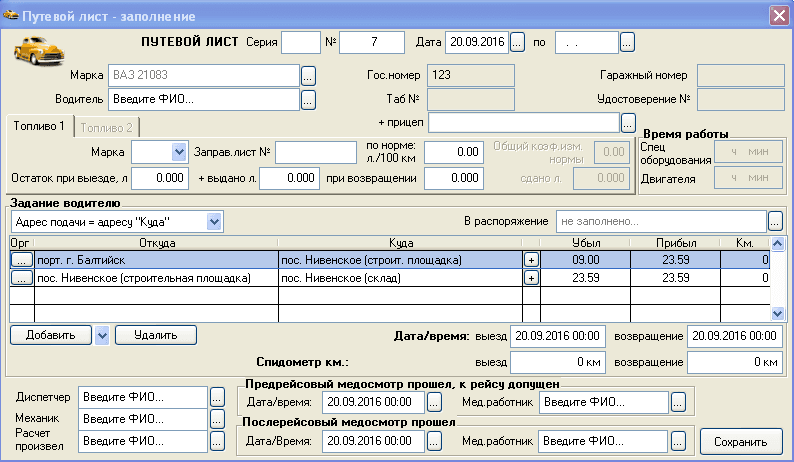Click the + выдано л. field

pyautogui.click(x=290, y=178)
